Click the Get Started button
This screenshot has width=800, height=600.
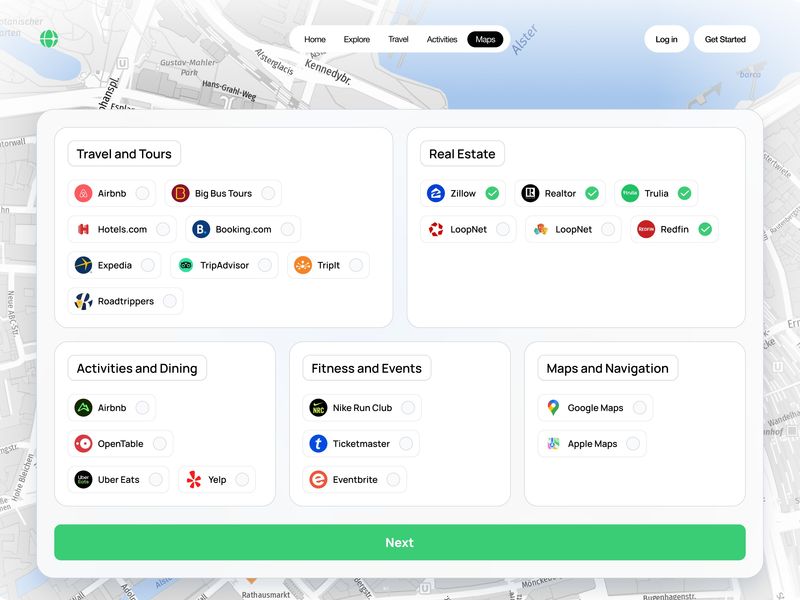[x=726, y=39]
